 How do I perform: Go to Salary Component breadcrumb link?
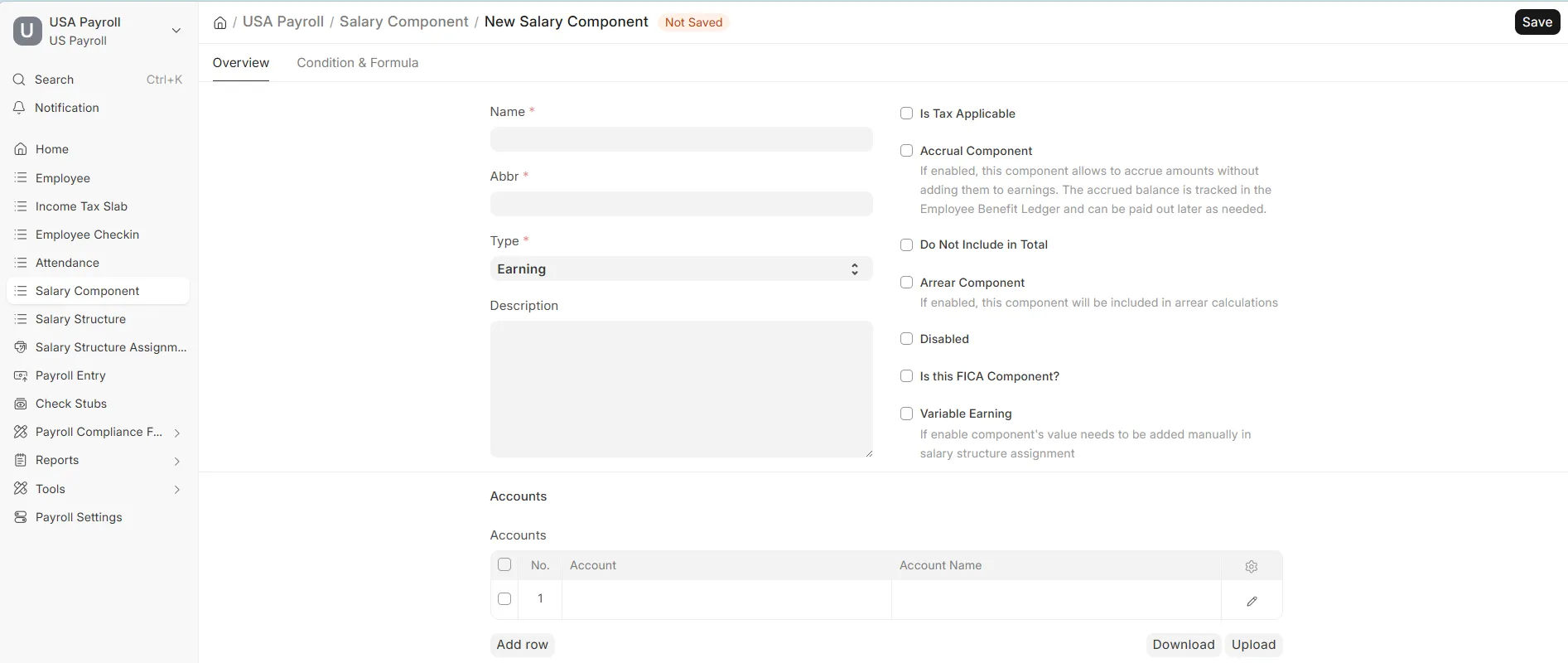pos(404,22)
